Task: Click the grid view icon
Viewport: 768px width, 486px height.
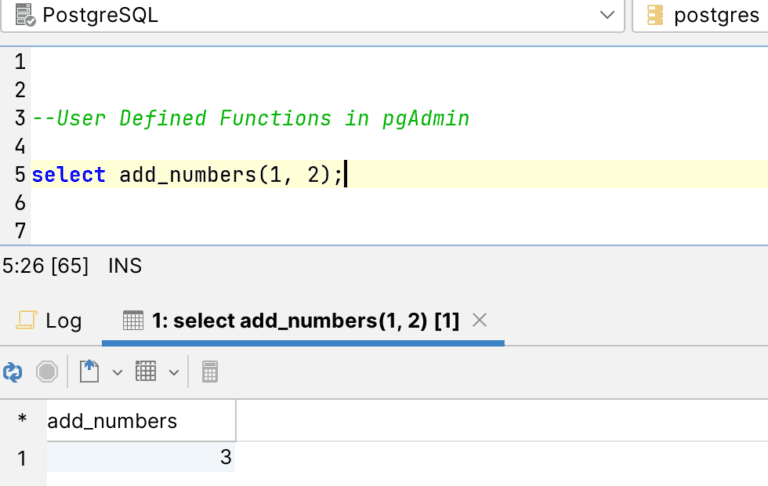Action: coord(146,372)
